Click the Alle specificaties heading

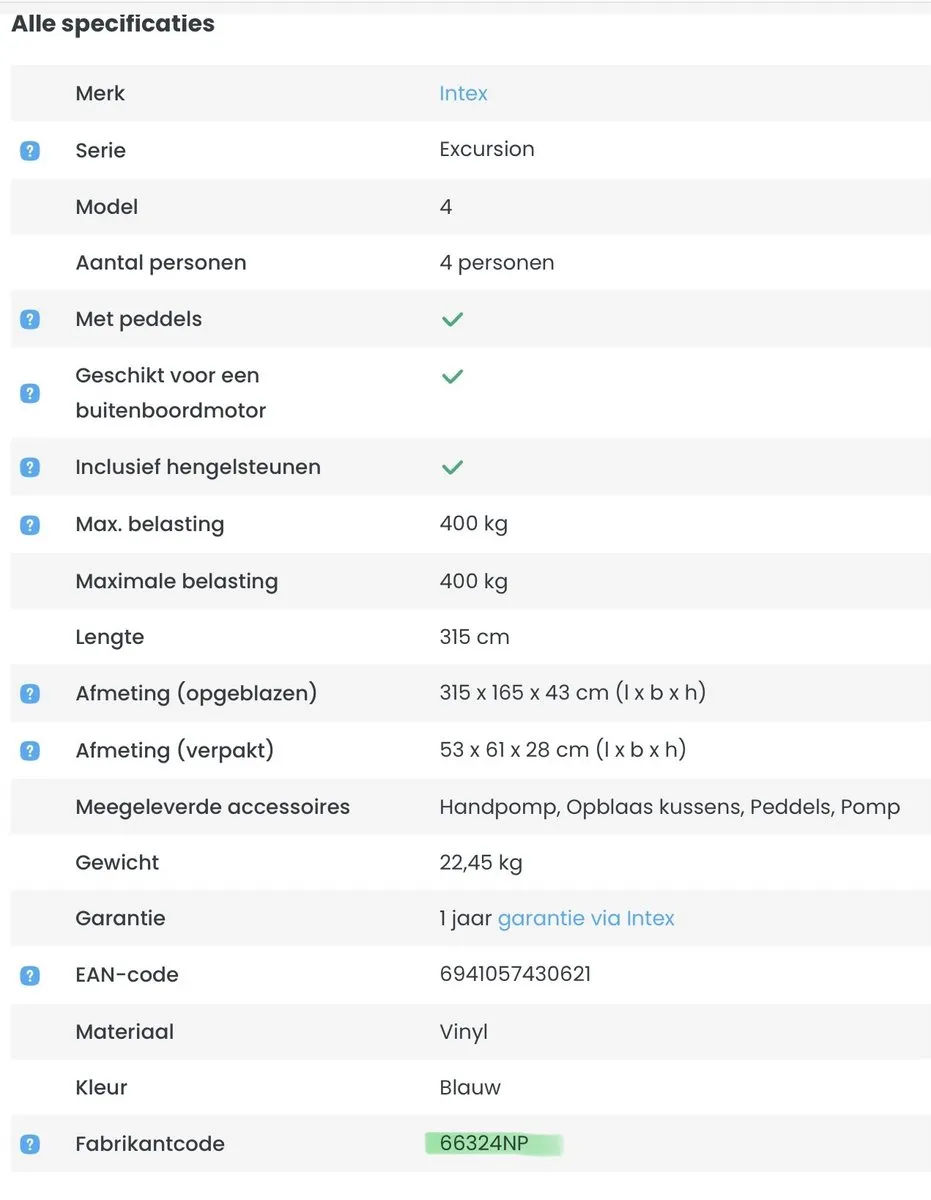tap(113, 24)
